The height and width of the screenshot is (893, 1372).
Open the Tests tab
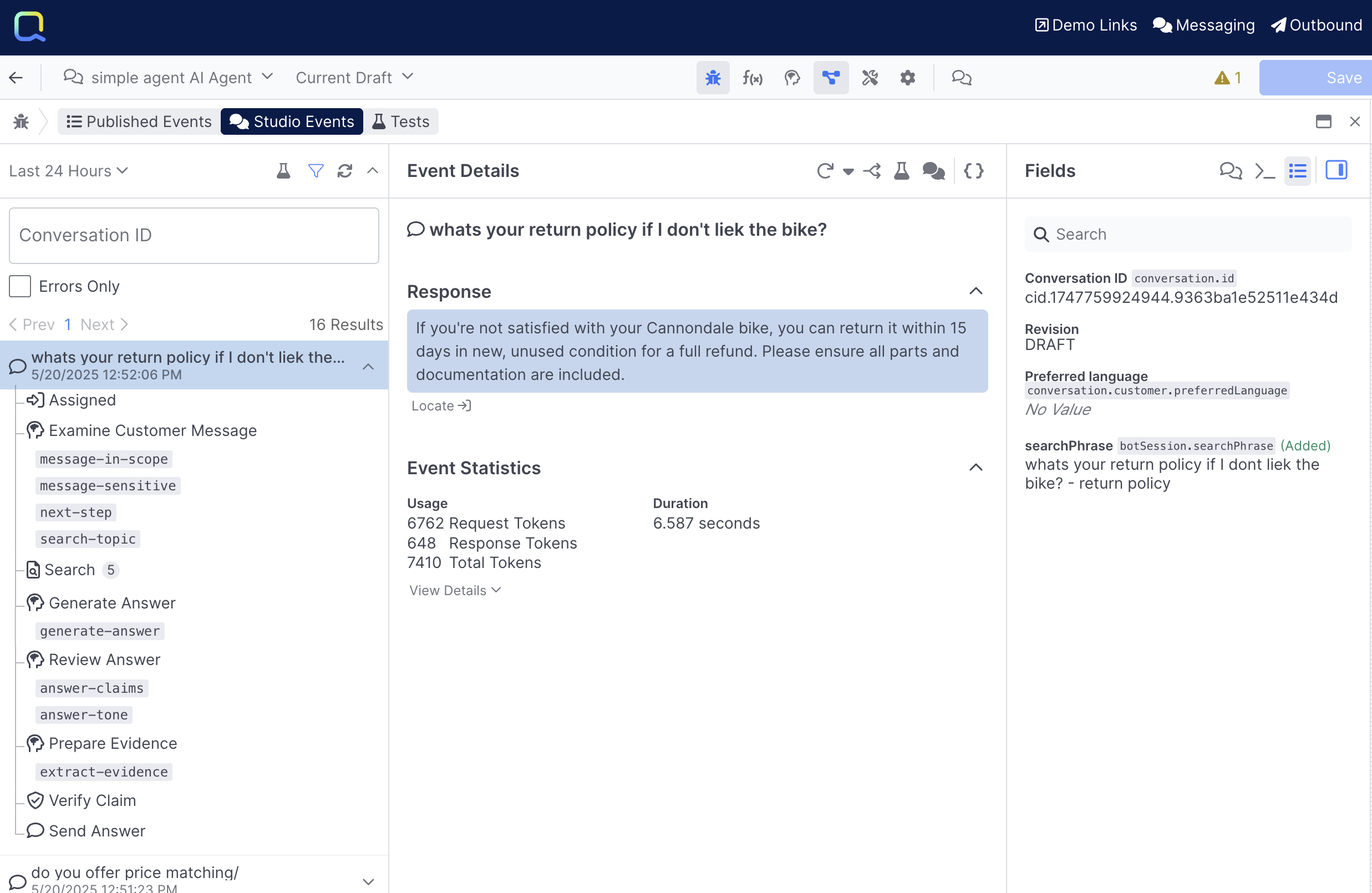point(401,121)
